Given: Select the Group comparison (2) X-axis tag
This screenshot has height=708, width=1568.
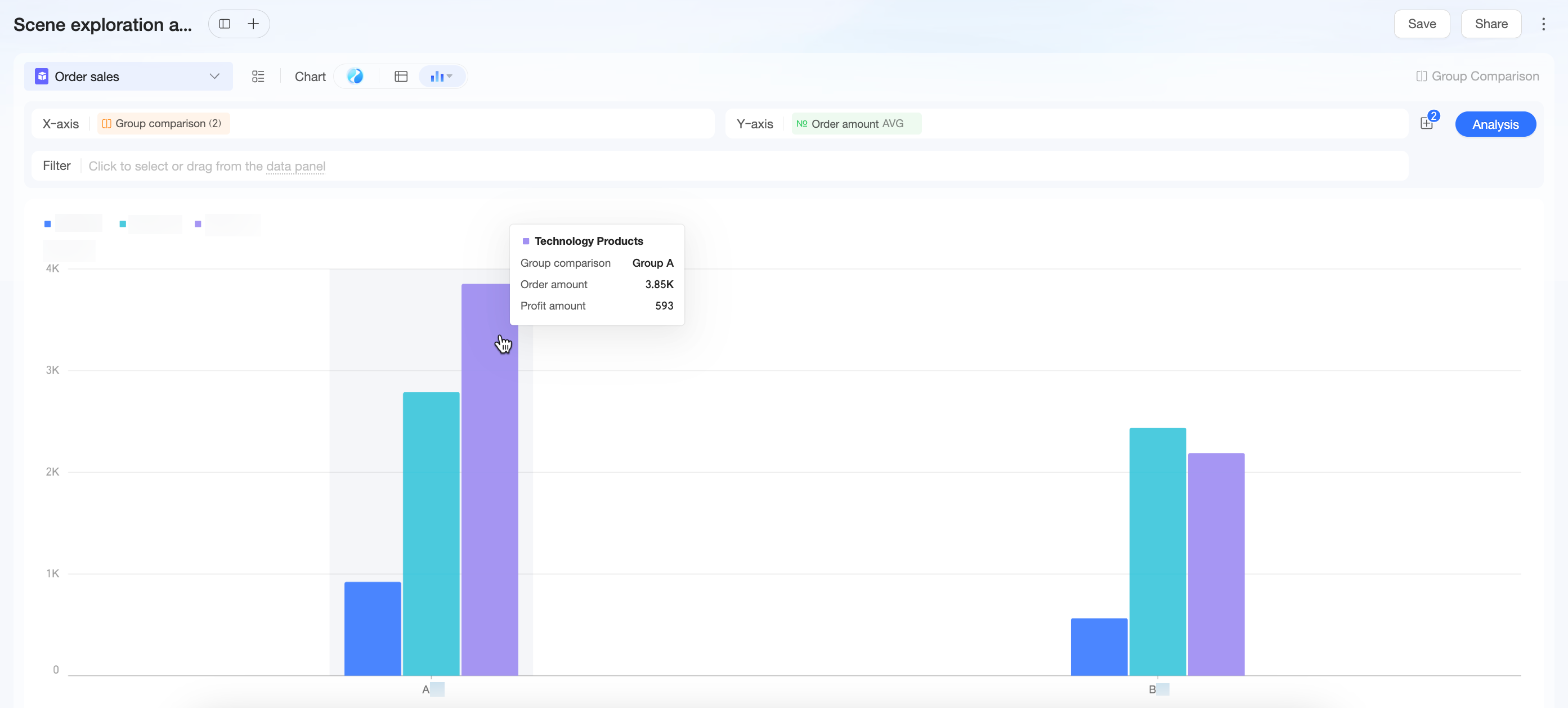Looking at the screenshot, I should click(x=163, y=124).
